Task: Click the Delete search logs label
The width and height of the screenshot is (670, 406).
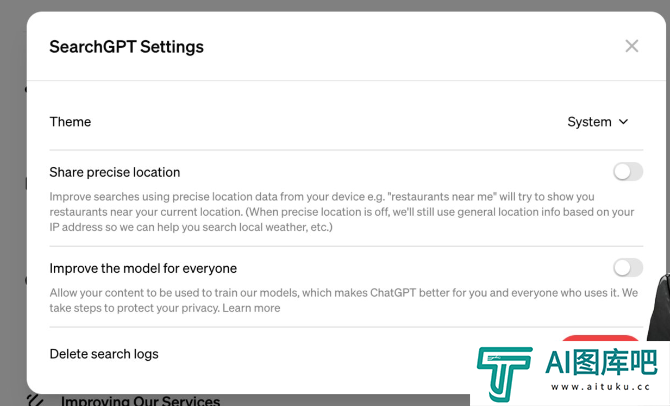Action: (104, 353)
